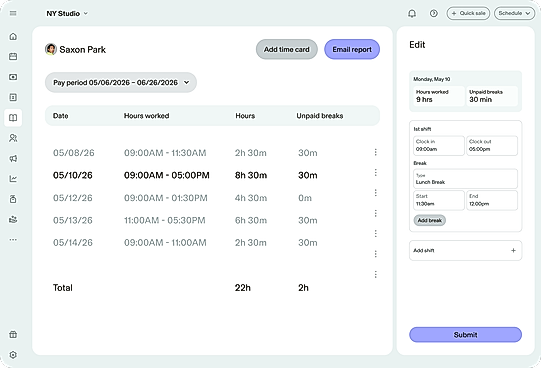541x368 pixels.
Task: Click the 11:00AM - 05:30PM hours cell
Action: pos(165,220)
